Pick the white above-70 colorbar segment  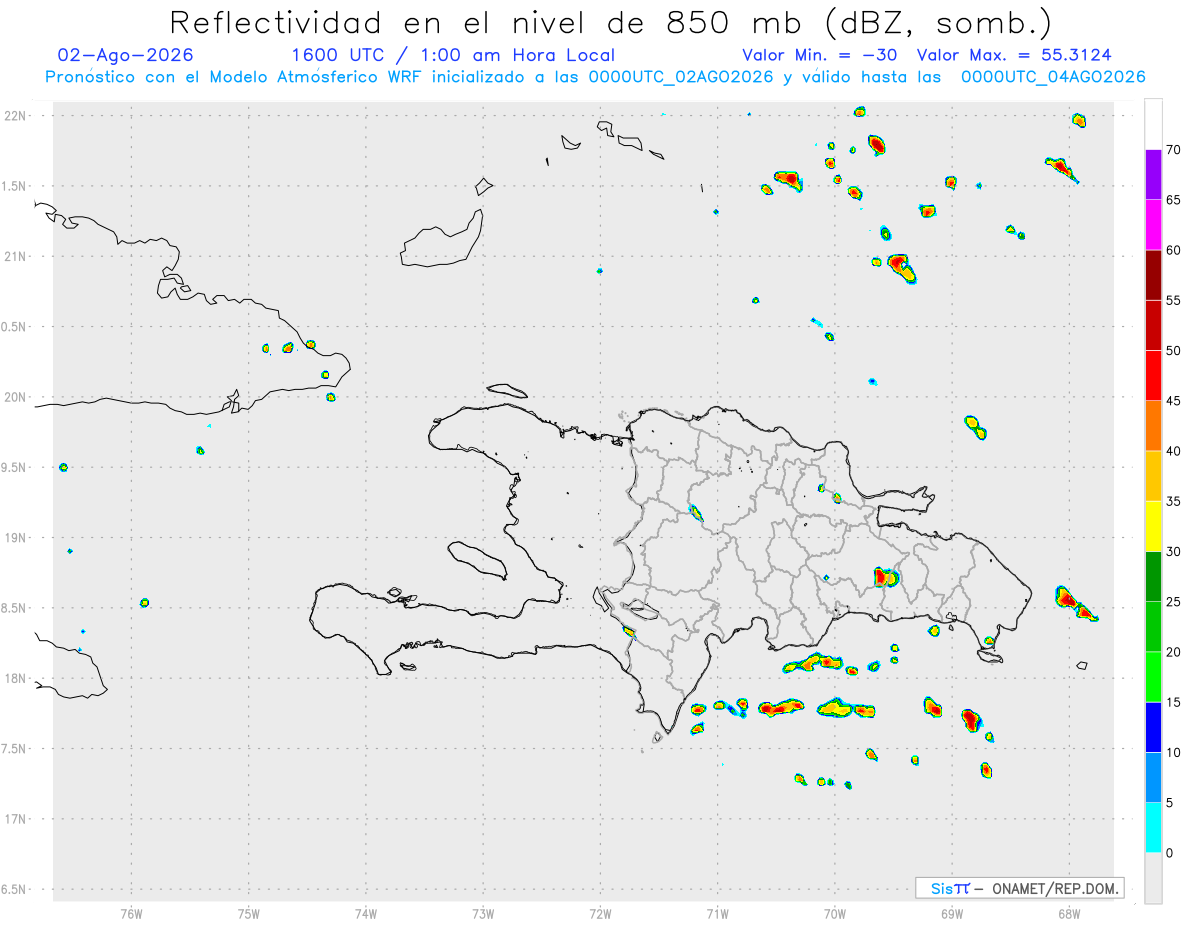coord(1153,125)
